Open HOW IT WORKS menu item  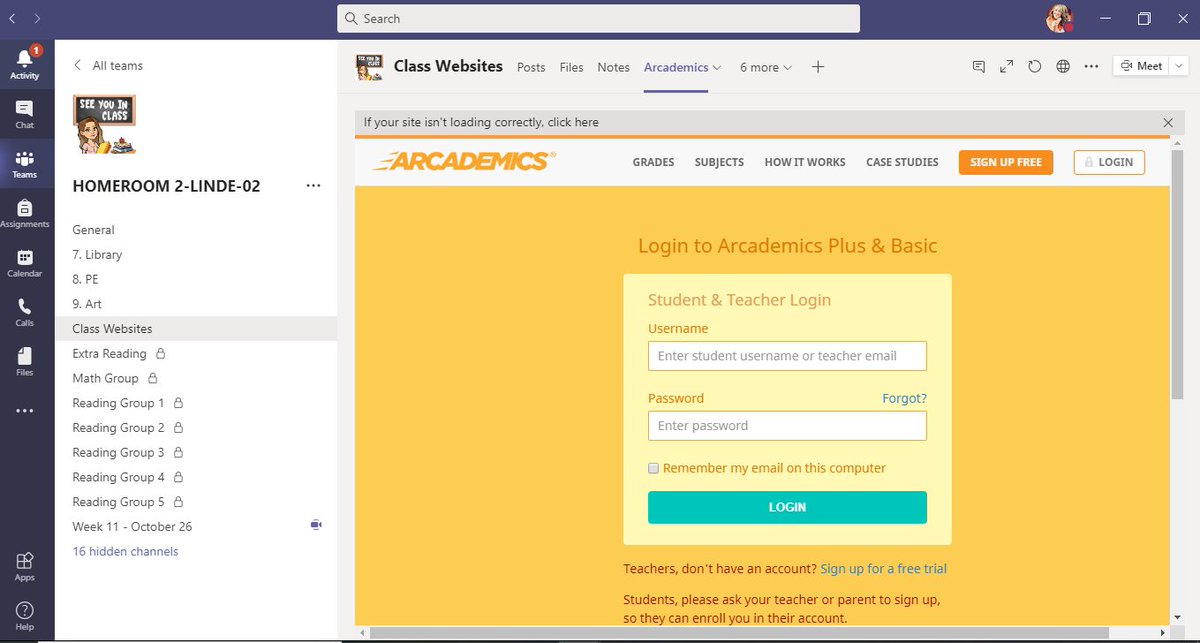coord(805,162)
